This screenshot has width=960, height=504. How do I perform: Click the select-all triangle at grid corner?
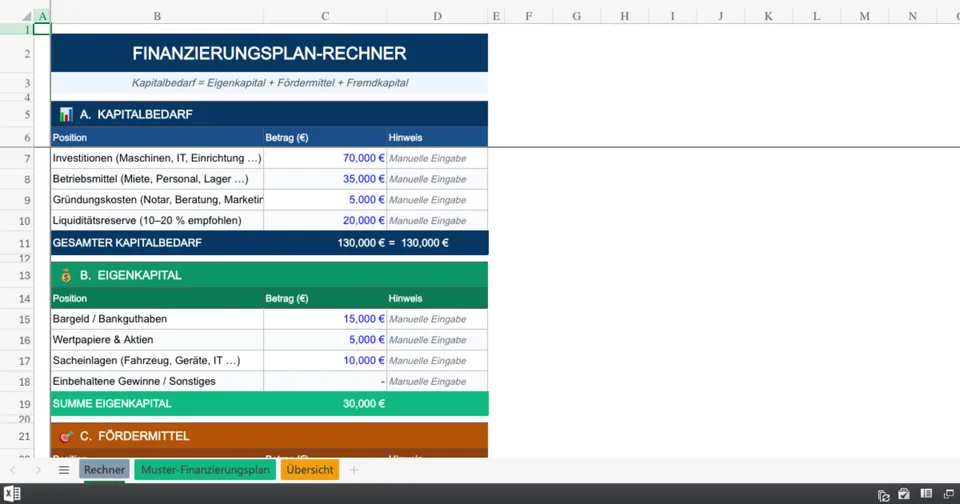click(x=26, y=17)
